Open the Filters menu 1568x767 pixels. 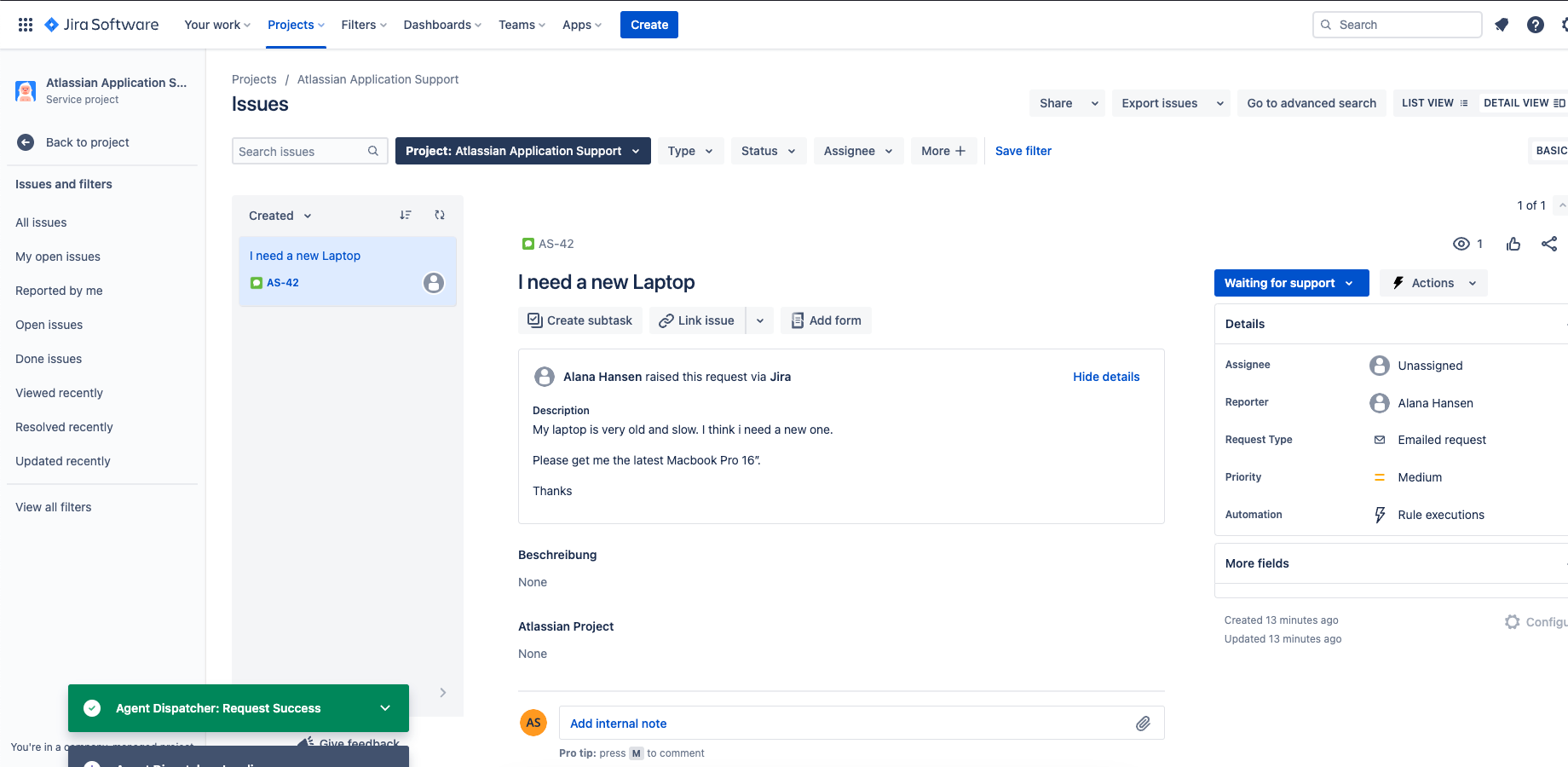point(364,25)
